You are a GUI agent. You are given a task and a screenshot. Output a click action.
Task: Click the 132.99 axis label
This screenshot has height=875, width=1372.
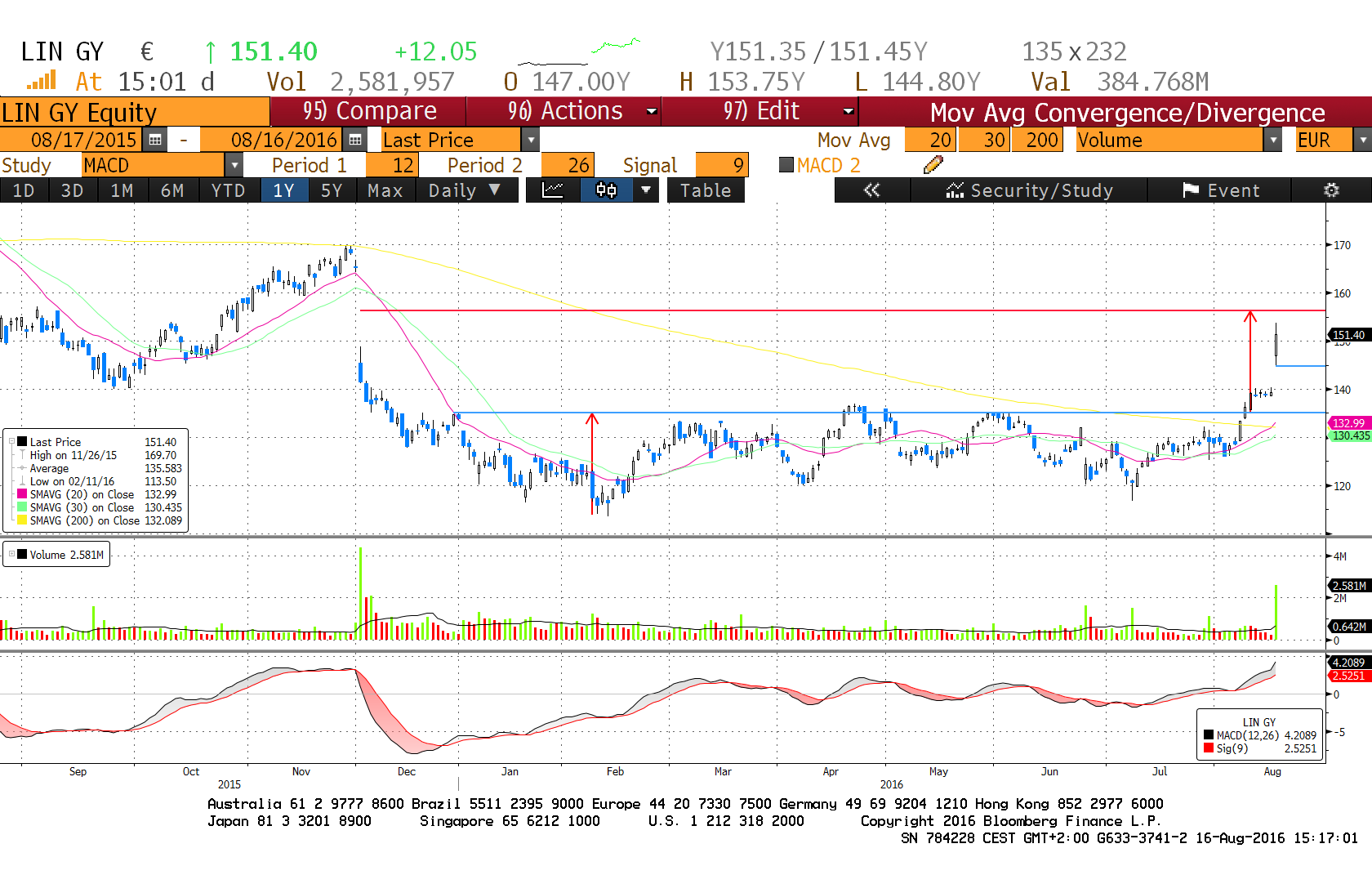click(x=1348, y=423)
